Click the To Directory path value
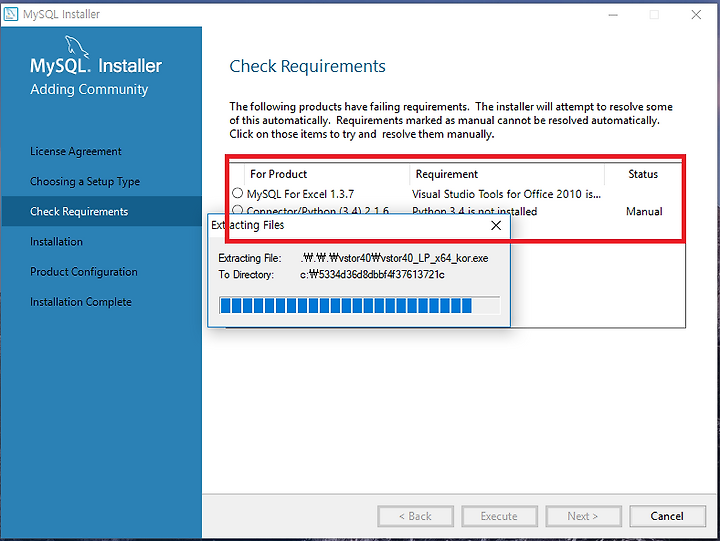This screenshot has height=541, width=720. 372,275
